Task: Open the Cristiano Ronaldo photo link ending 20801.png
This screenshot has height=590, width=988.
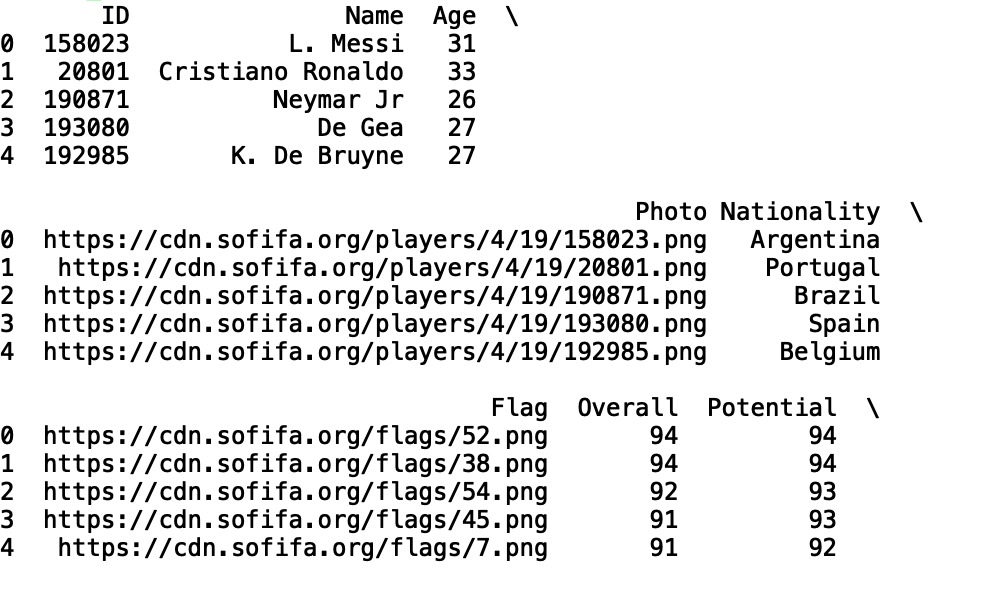Action: click(382, 268)
